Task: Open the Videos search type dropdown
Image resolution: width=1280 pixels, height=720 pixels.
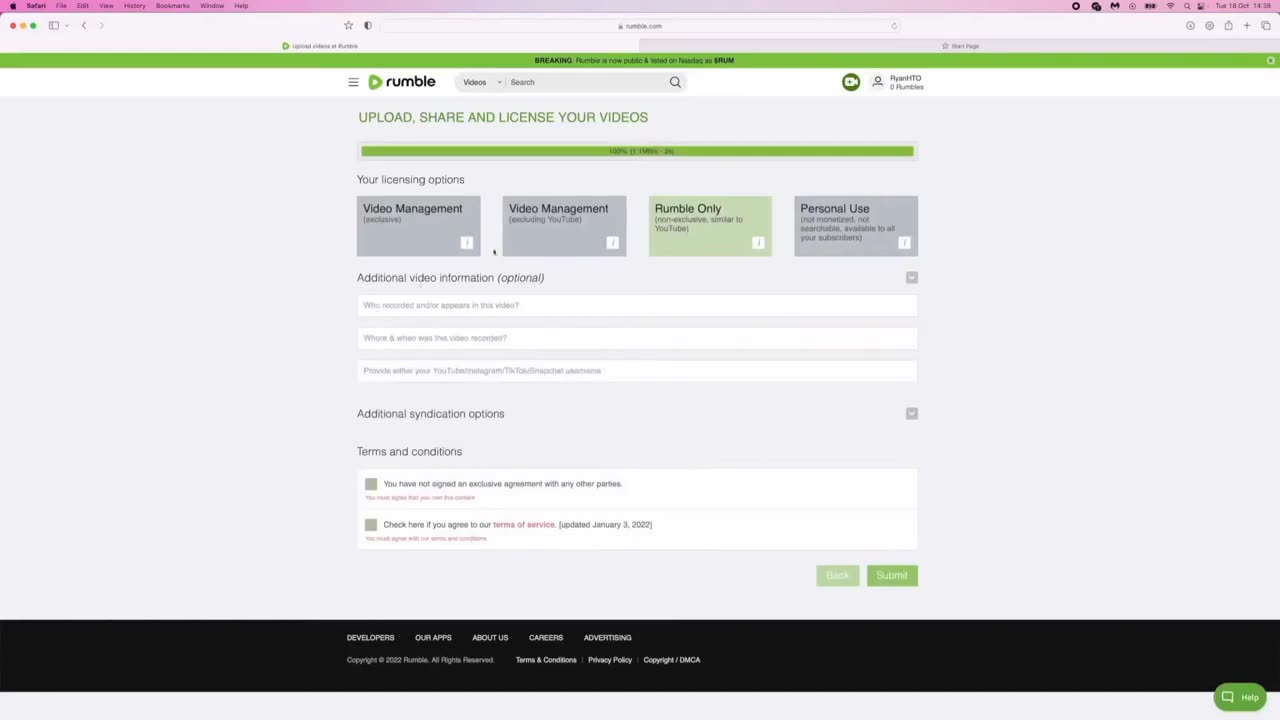Action: coord(481,82)
